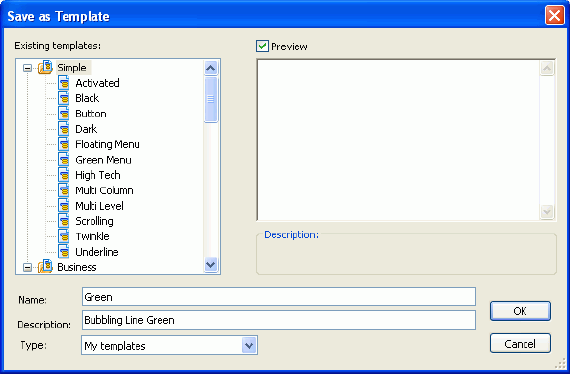
Task: Close the Save as Template window
Action: [554, 16]
